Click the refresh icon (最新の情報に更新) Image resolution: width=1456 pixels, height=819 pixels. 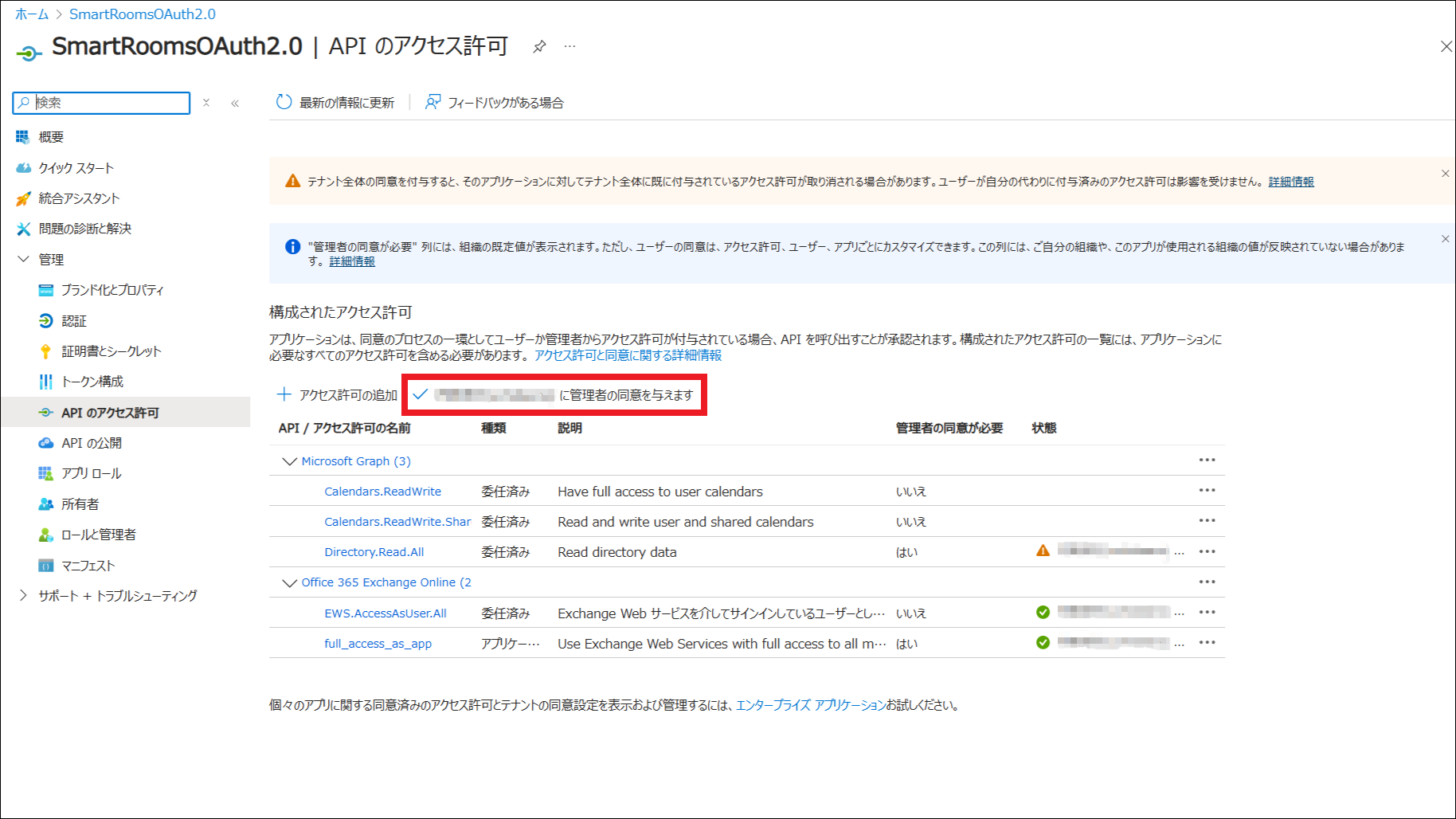tap(284, 102)
